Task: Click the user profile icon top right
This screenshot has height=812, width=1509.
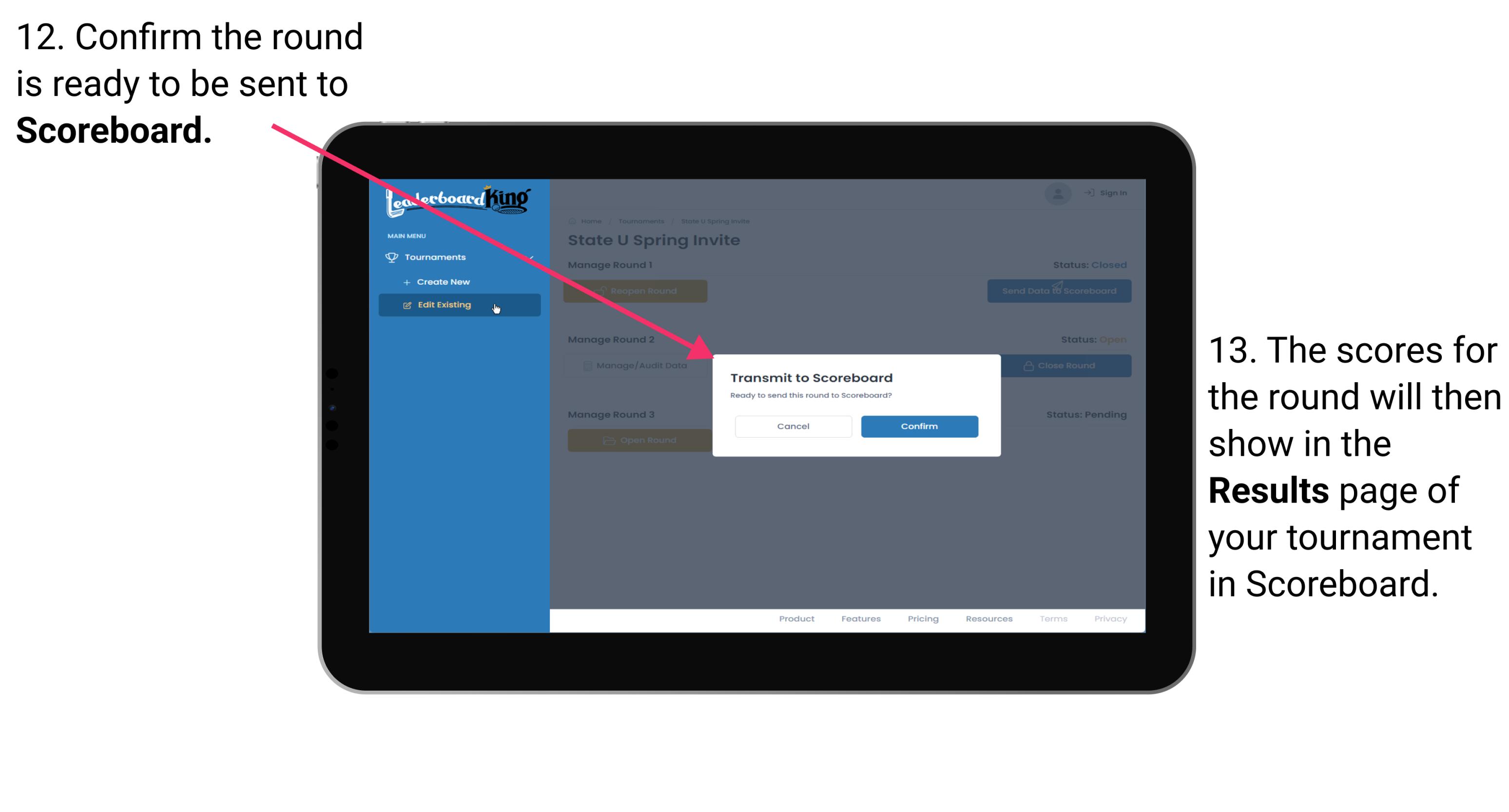Action: click(1058, 194)
